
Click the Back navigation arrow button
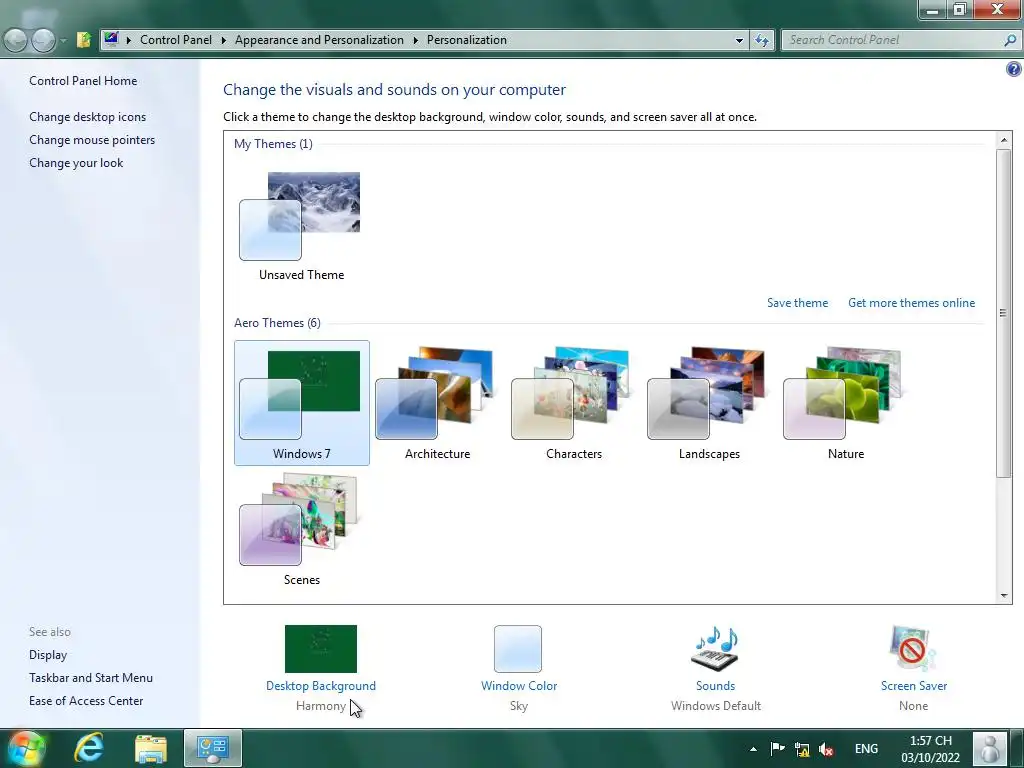coord(16,40)
